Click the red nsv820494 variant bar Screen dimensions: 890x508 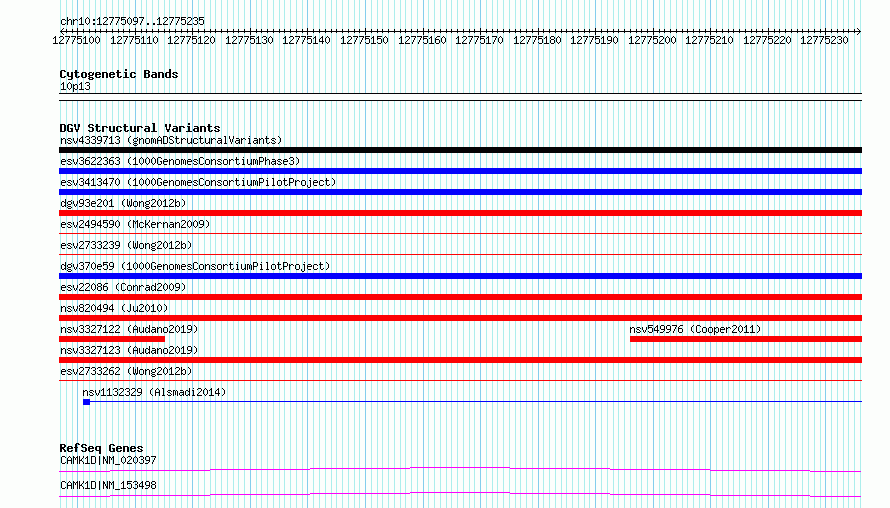coord(460,318)
